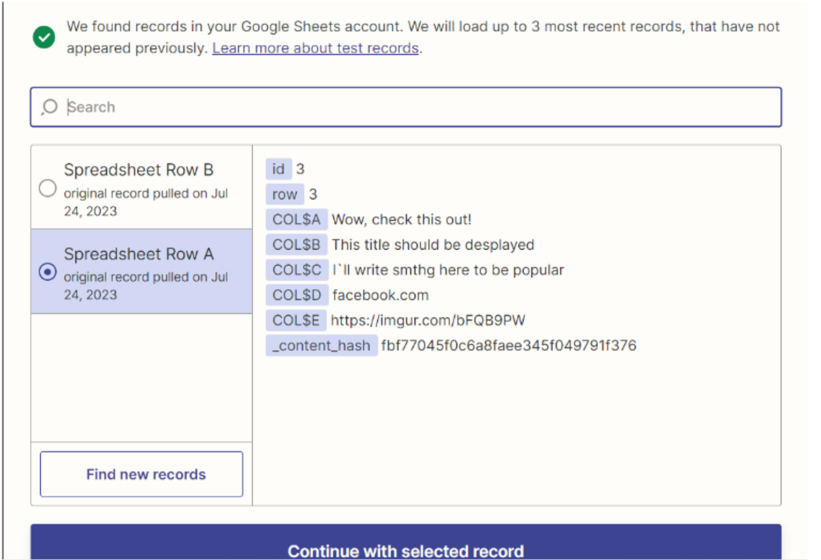Open the Learn more about test records link
Viewport: 821px width, 560px height.
(x=315, y=48)
